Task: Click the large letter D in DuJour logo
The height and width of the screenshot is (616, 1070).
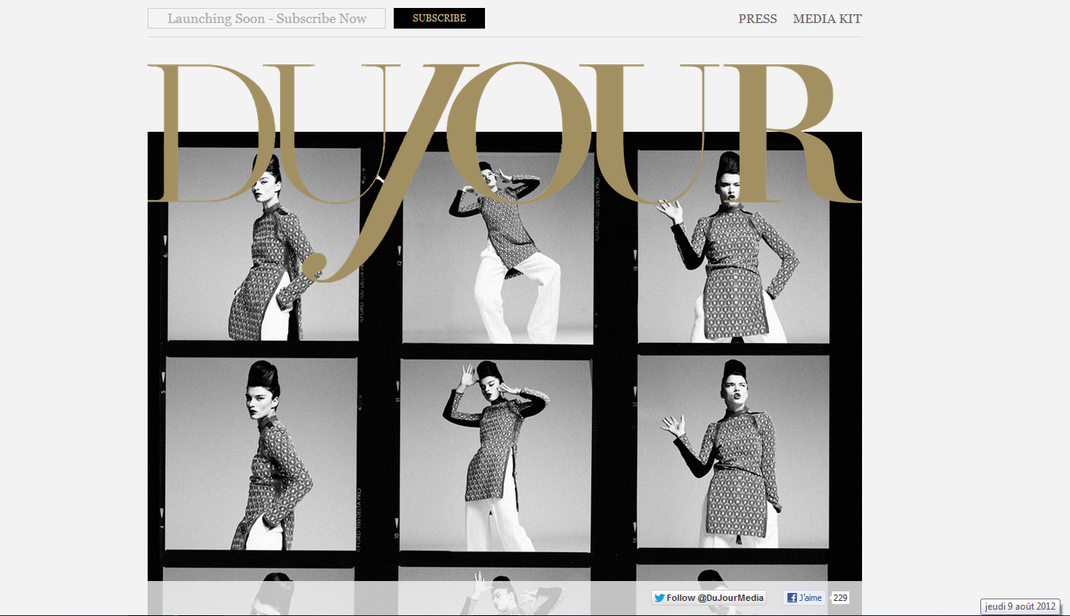Action: [210, 130]
